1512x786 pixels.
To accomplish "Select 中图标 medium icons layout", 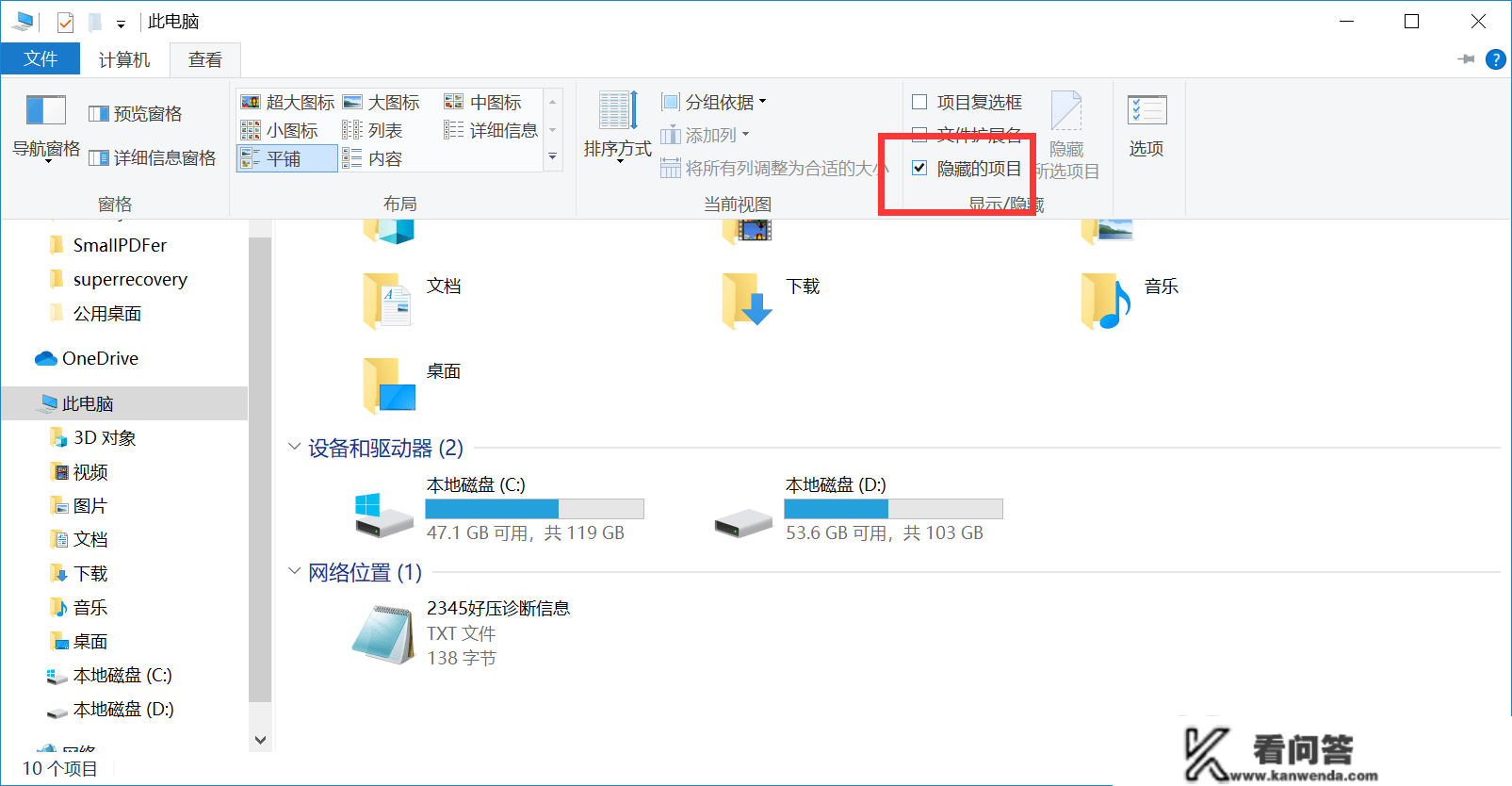I will coord(483,102).
